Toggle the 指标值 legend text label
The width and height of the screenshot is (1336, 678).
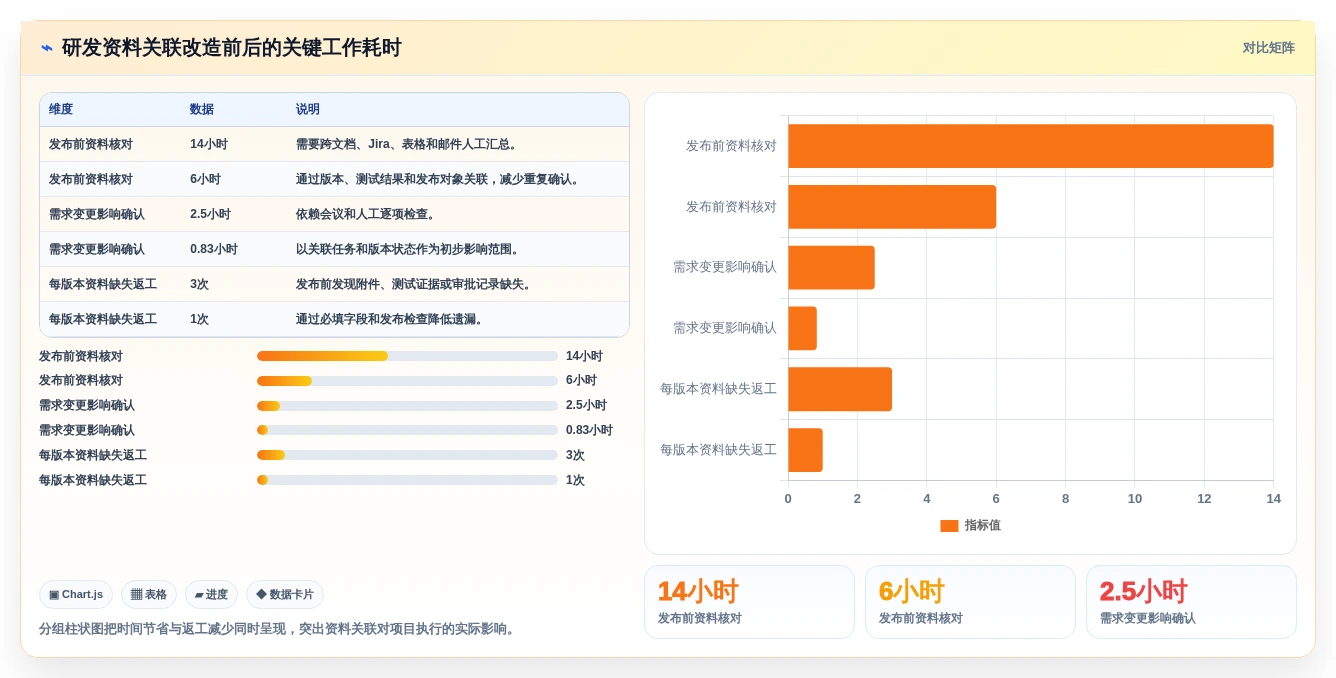tap(983, 526)
